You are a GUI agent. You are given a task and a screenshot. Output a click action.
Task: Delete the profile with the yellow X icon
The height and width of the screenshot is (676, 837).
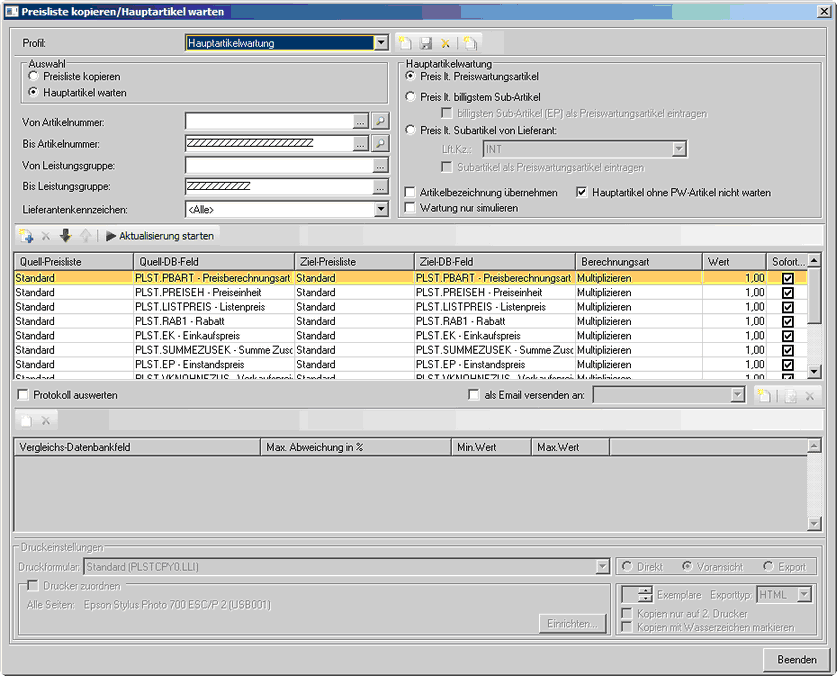[446, 43]
